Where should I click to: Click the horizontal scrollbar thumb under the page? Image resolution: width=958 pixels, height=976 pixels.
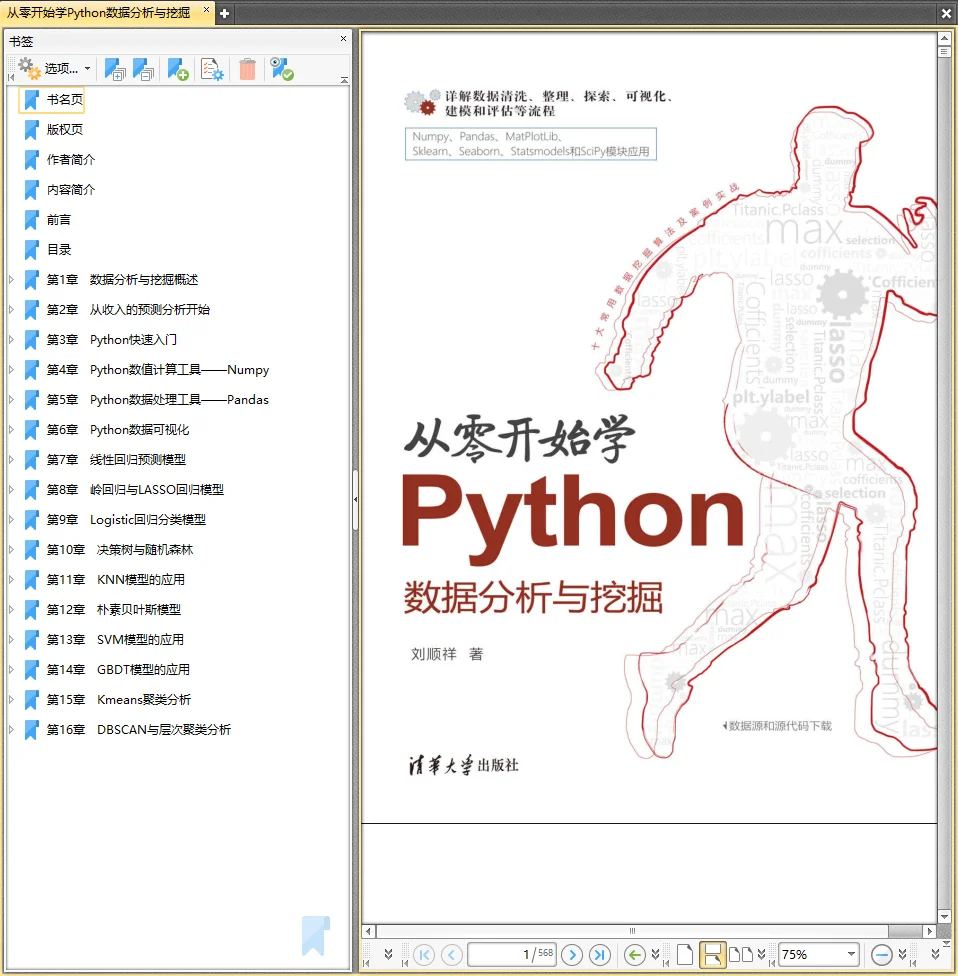click(x=632, y=931)
